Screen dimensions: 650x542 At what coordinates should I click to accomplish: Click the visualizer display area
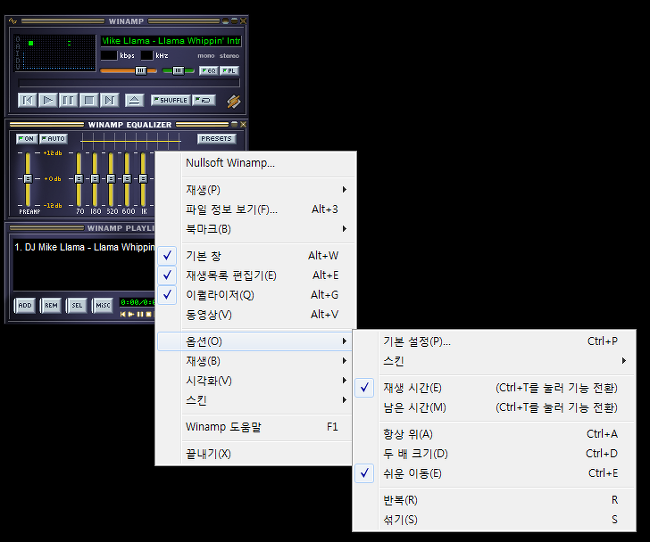(55, 53)
